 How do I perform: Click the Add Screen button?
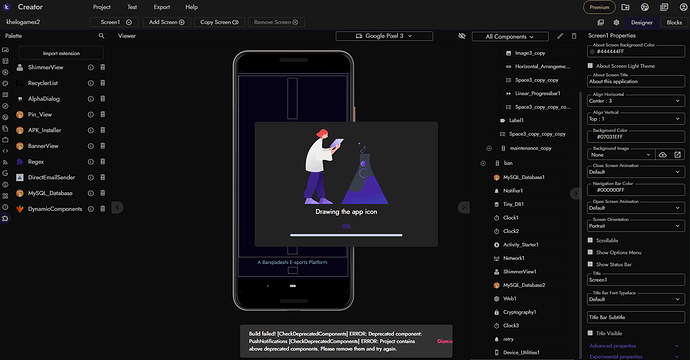click(167, 22)
